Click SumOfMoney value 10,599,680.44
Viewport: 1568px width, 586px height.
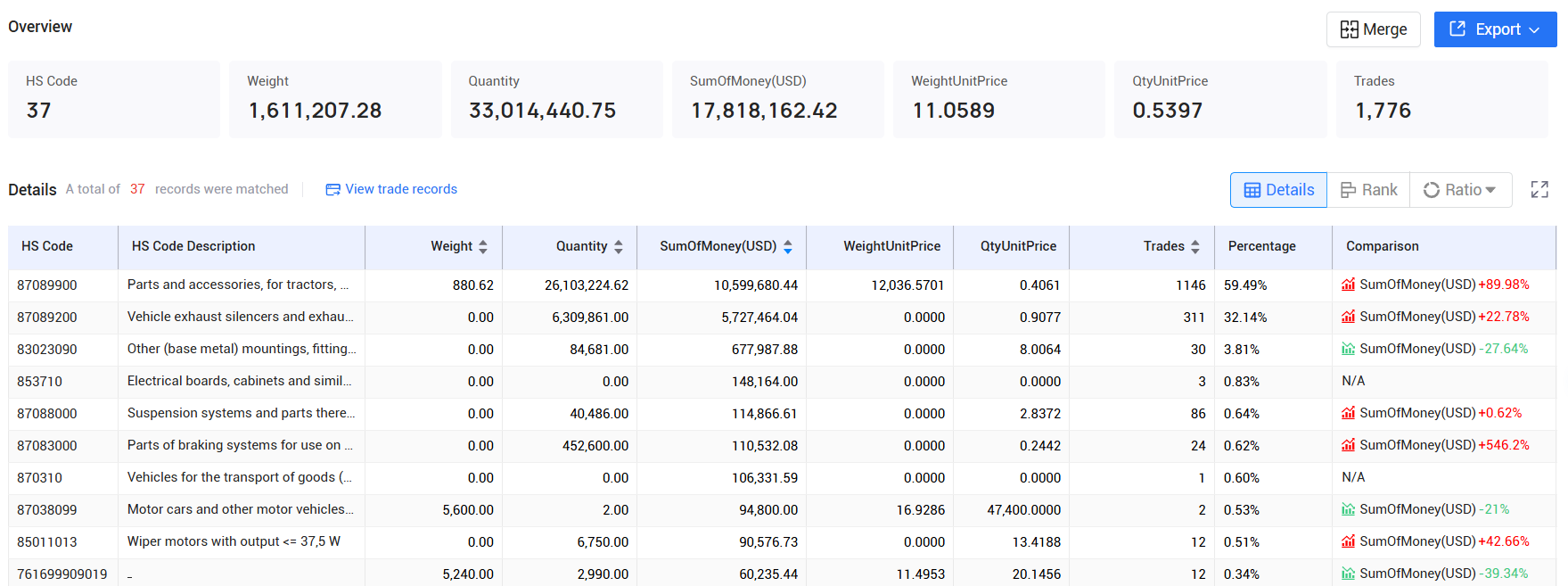(x=756, y=285)
